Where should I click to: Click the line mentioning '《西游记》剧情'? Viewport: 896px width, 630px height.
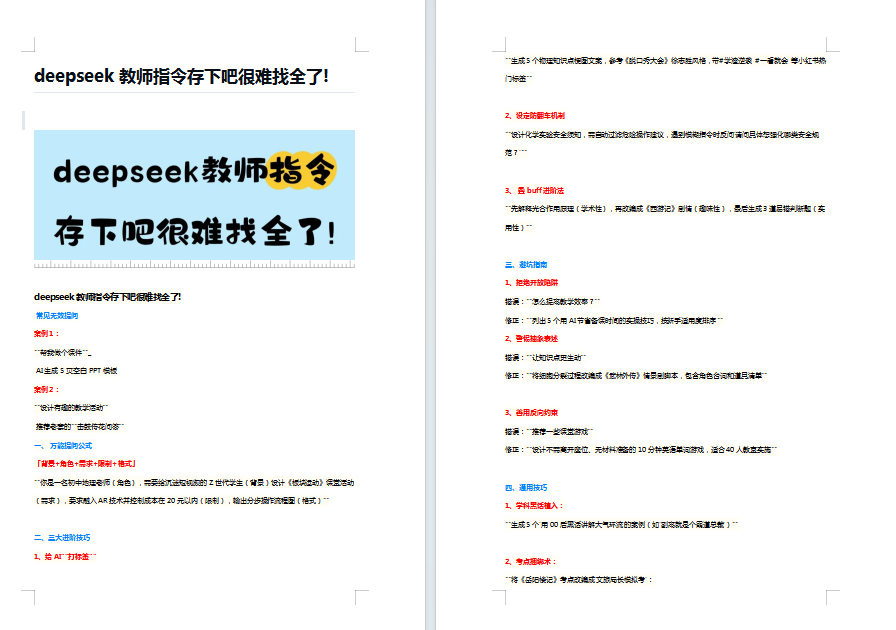(665, 209)
